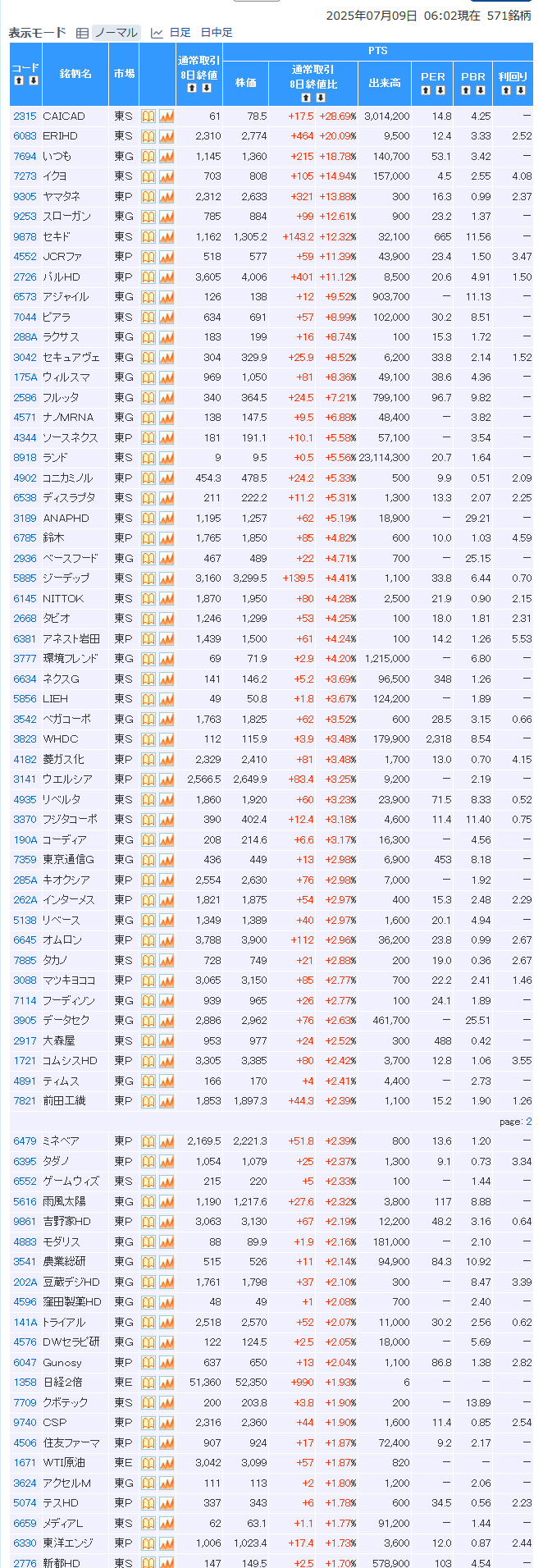Open the book icon for CAICAD
Viewport: 543px width, 1568px height.
[148, 117]
